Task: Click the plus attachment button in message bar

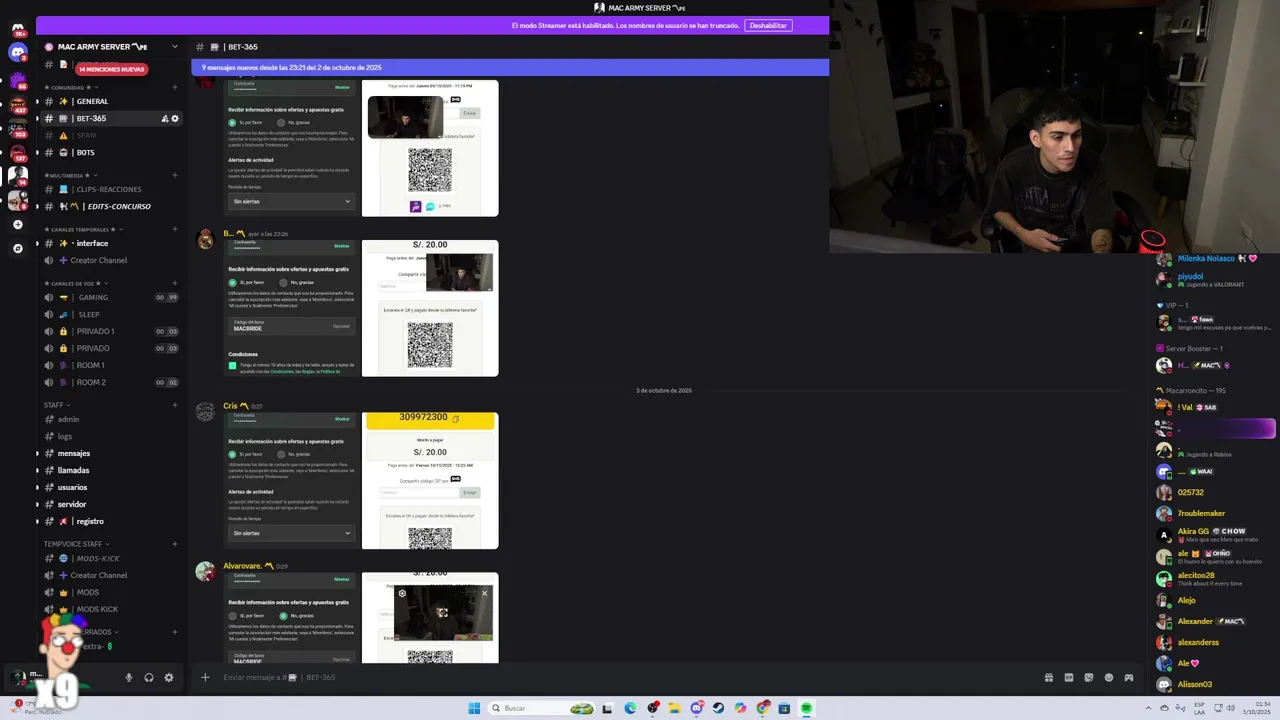Action: pyautogui.click(x=205, y=677)
